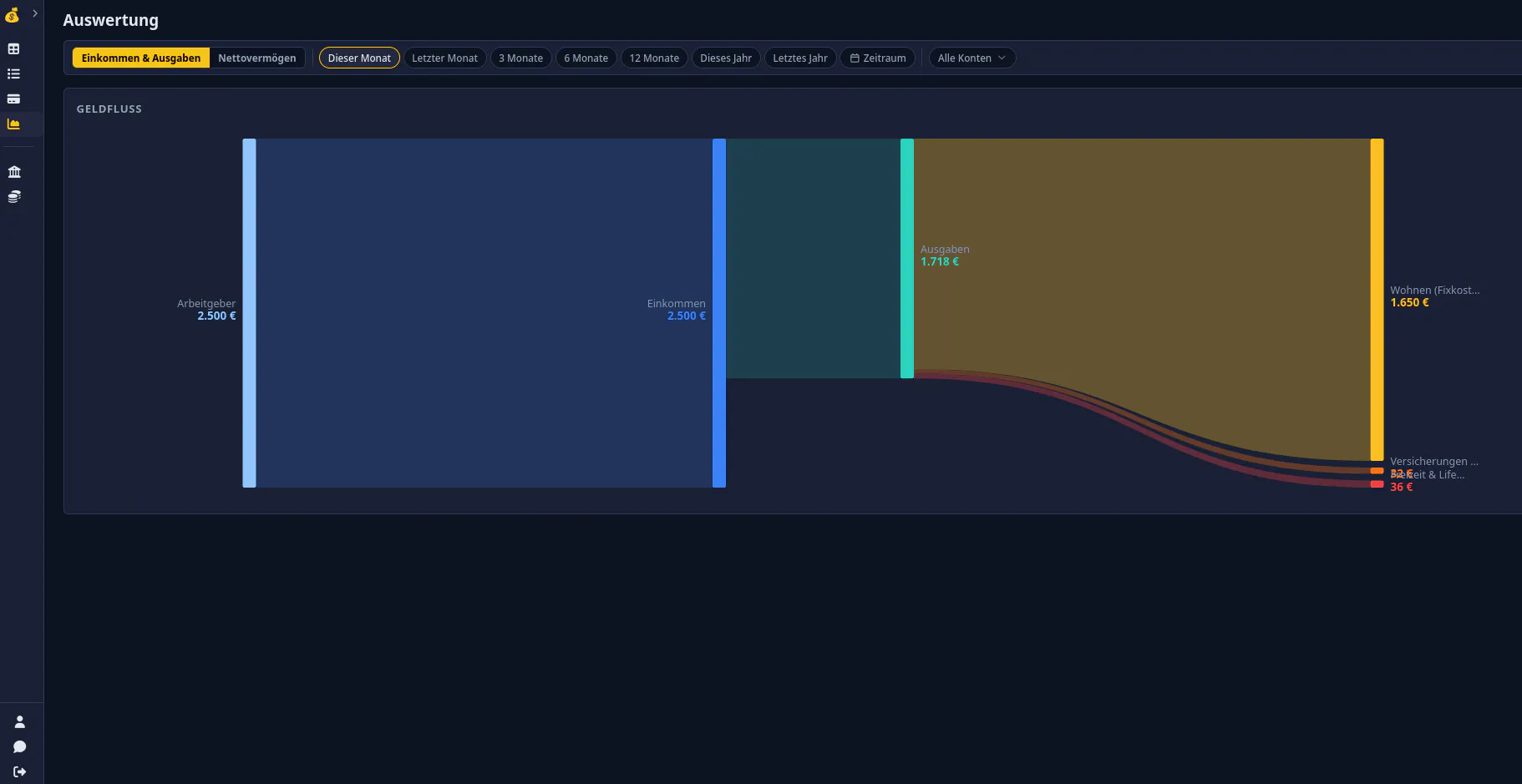Viewport: 1522px width, 784px height.
Task: Select the Letzter Monat filter
Action: 444,58
